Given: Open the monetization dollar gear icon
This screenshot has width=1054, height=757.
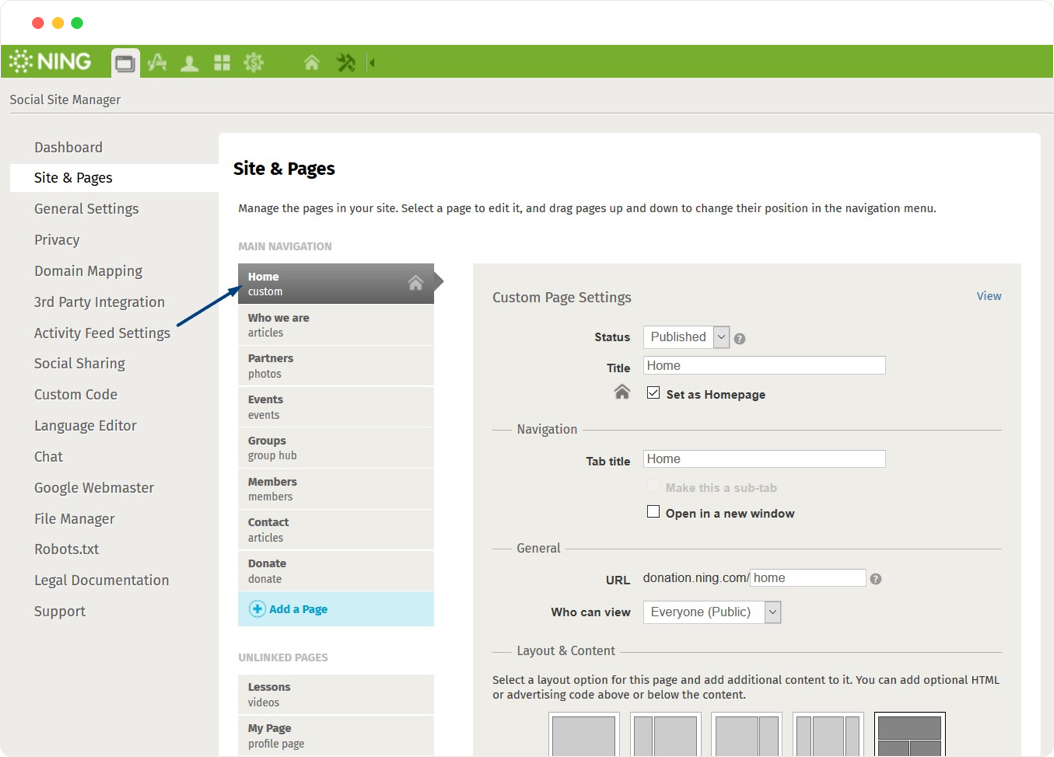Looking at the screenshot, I should pos(254,63).
